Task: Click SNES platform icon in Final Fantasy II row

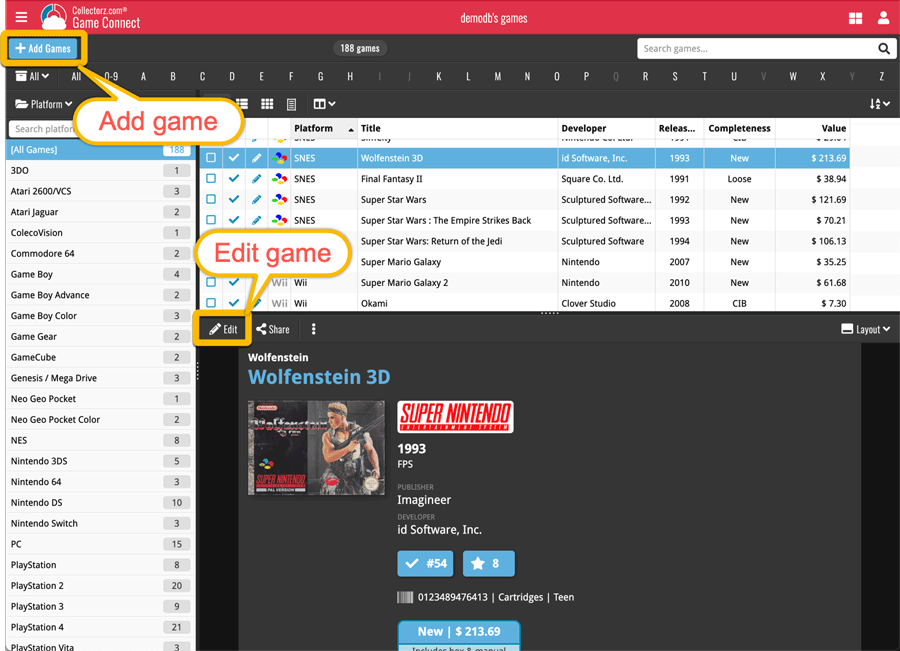Action: [x=280, y=179]
